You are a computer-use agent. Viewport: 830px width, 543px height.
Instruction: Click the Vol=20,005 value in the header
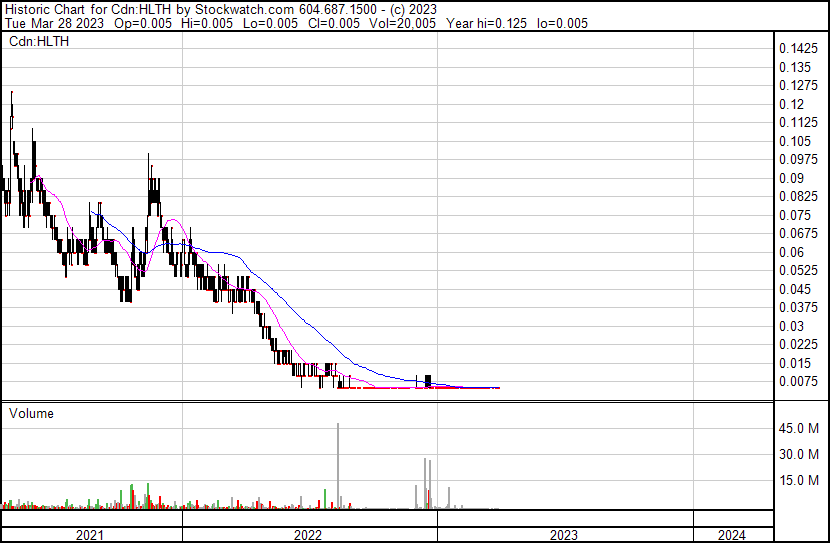[404, 23]
